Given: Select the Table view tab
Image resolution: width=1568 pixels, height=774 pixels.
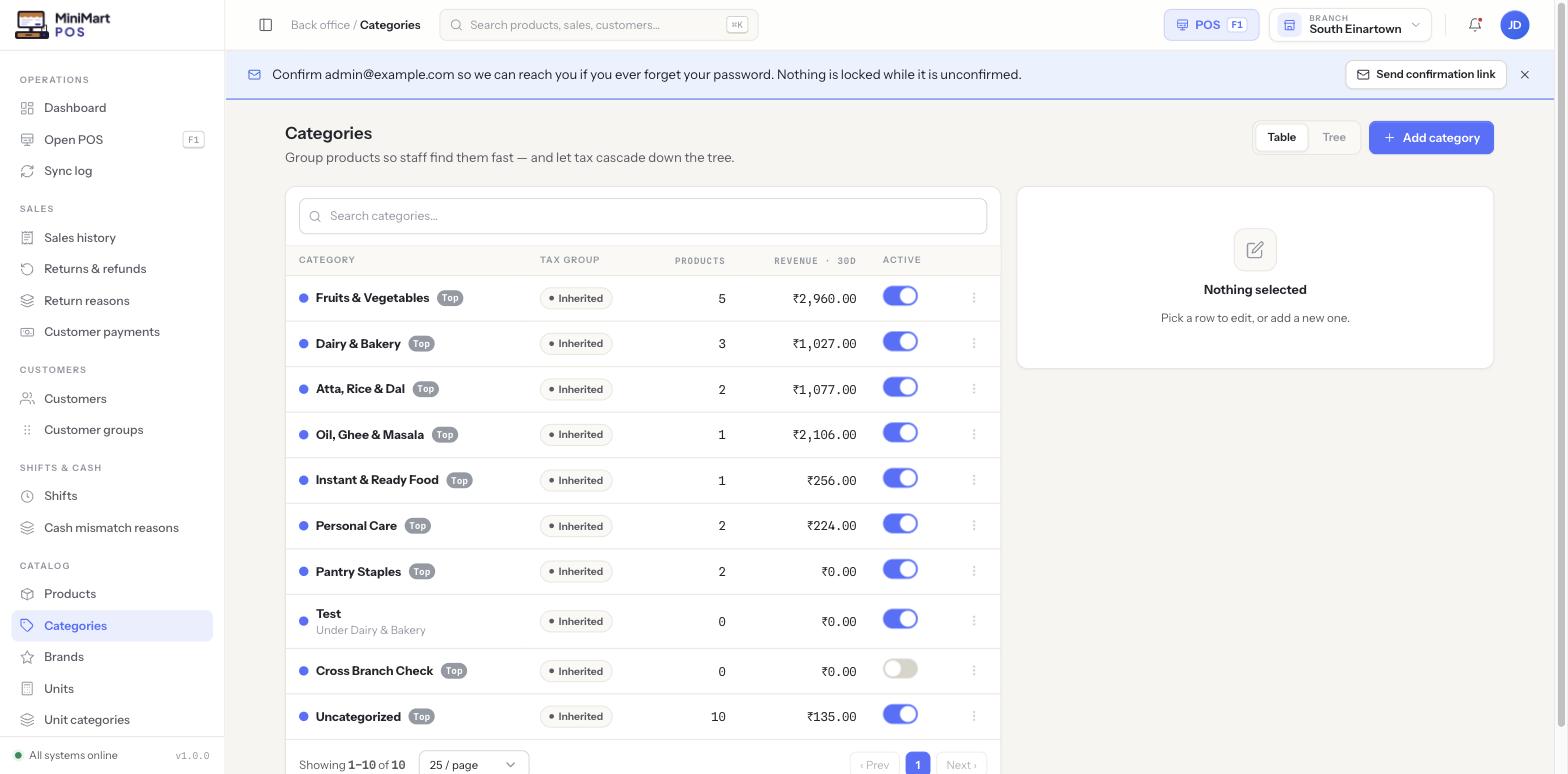Looking at the screenshot, I should pyautogui.click(x=1281, y=138).
